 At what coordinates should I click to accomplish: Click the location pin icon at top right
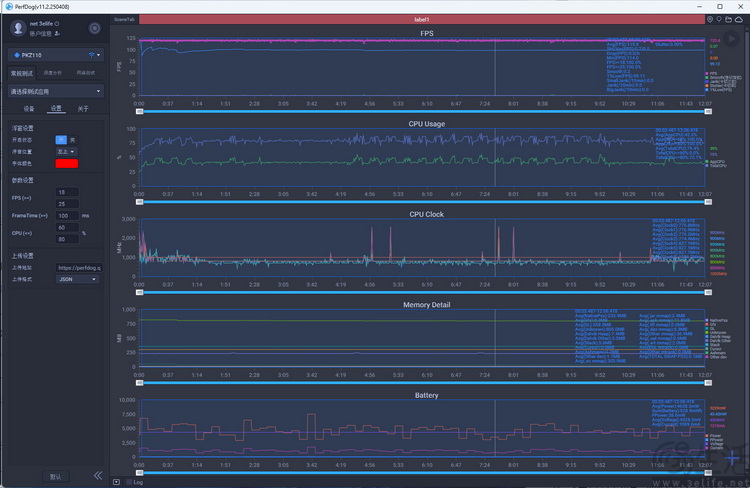[x=710, y=20]
